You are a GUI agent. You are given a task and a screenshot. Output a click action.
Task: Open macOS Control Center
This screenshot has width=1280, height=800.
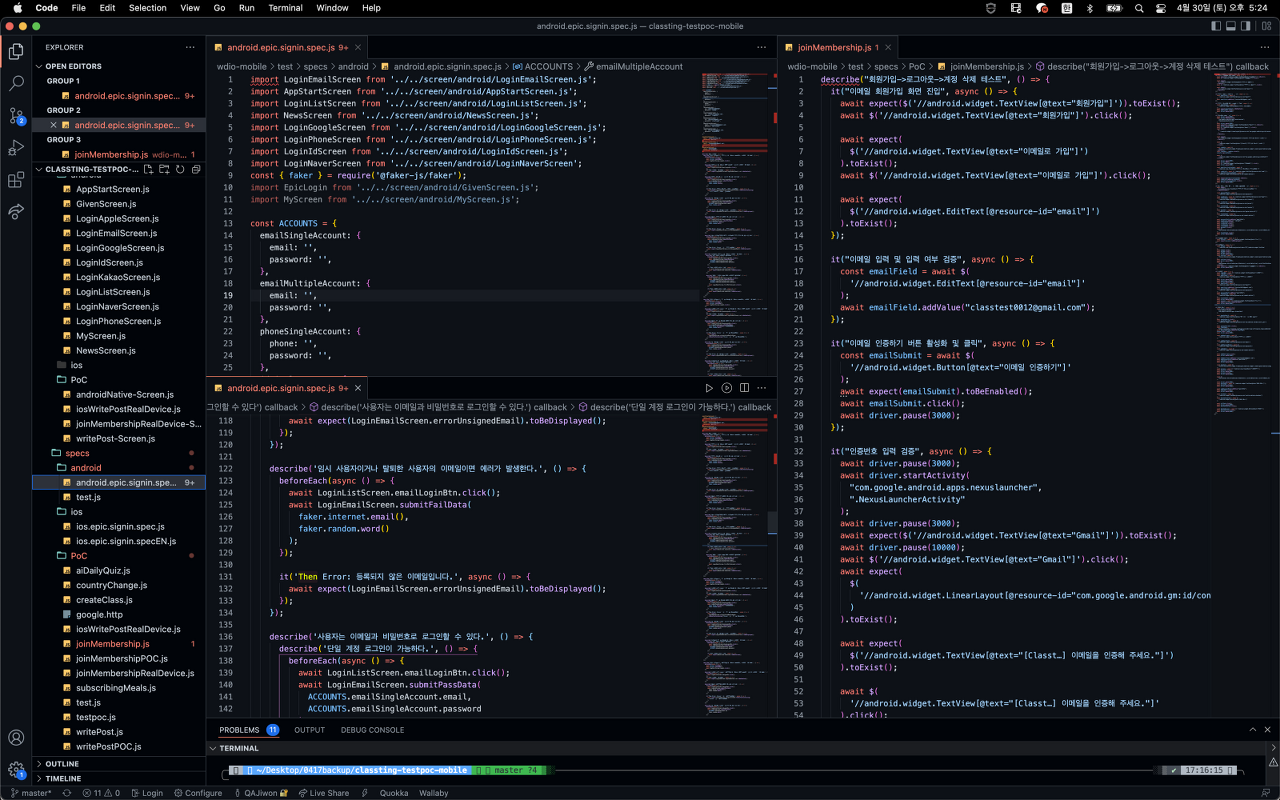[x=1163, y=8]
